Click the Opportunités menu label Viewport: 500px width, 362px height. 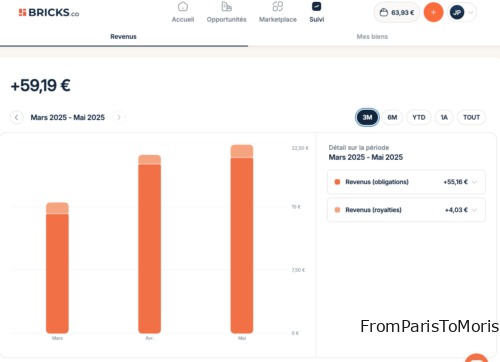(x=226, y=20)
